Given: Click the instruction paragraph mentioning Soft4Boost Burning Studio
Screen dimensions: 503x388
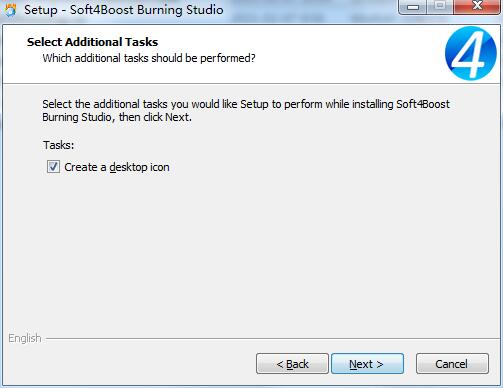Looking at the screenshot, I should click(x=246, y=111).
